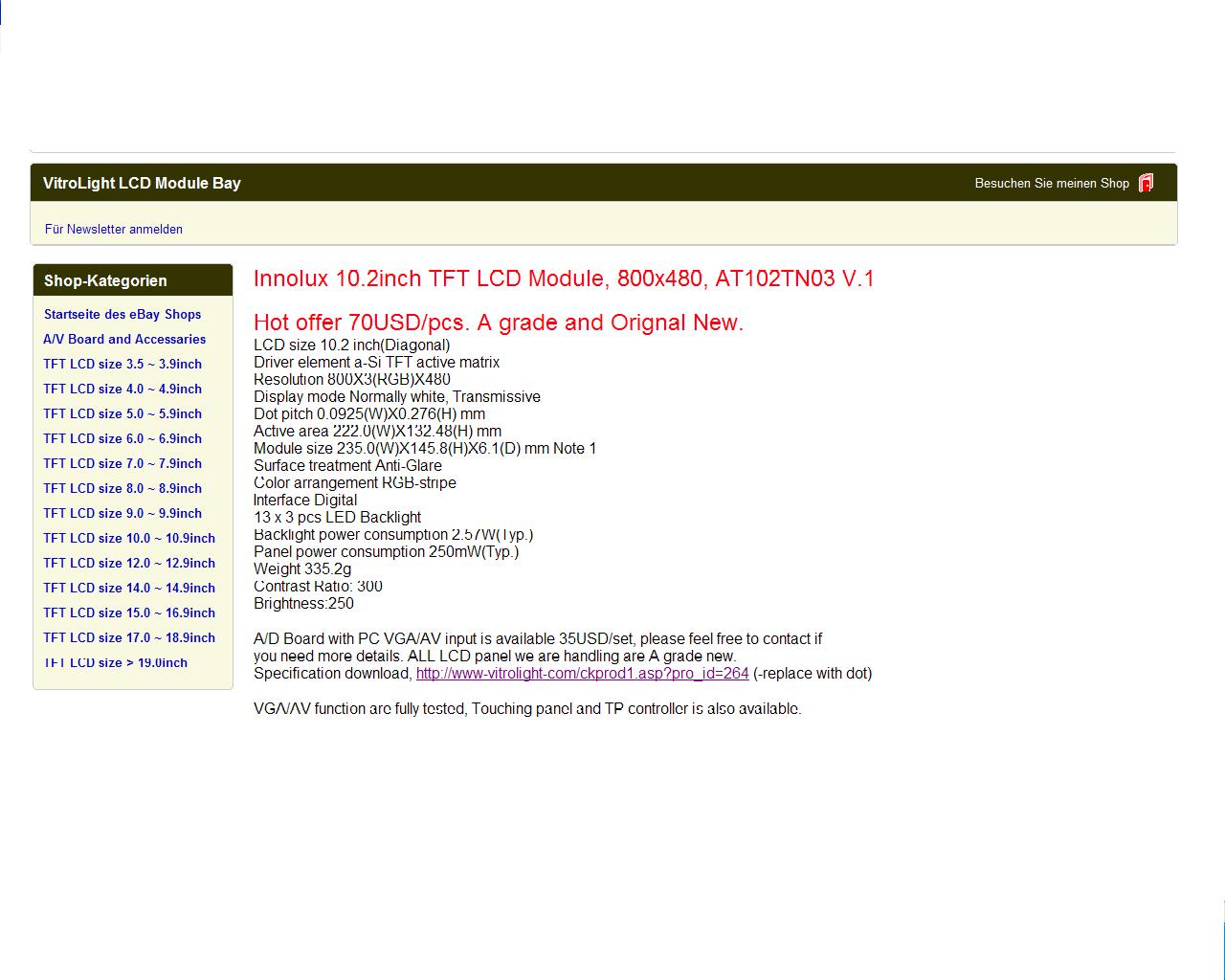This screenshot has width=1225, height=980.
Task: Open the vitrolight specification download URL
Action: click(x=583, y=673)
